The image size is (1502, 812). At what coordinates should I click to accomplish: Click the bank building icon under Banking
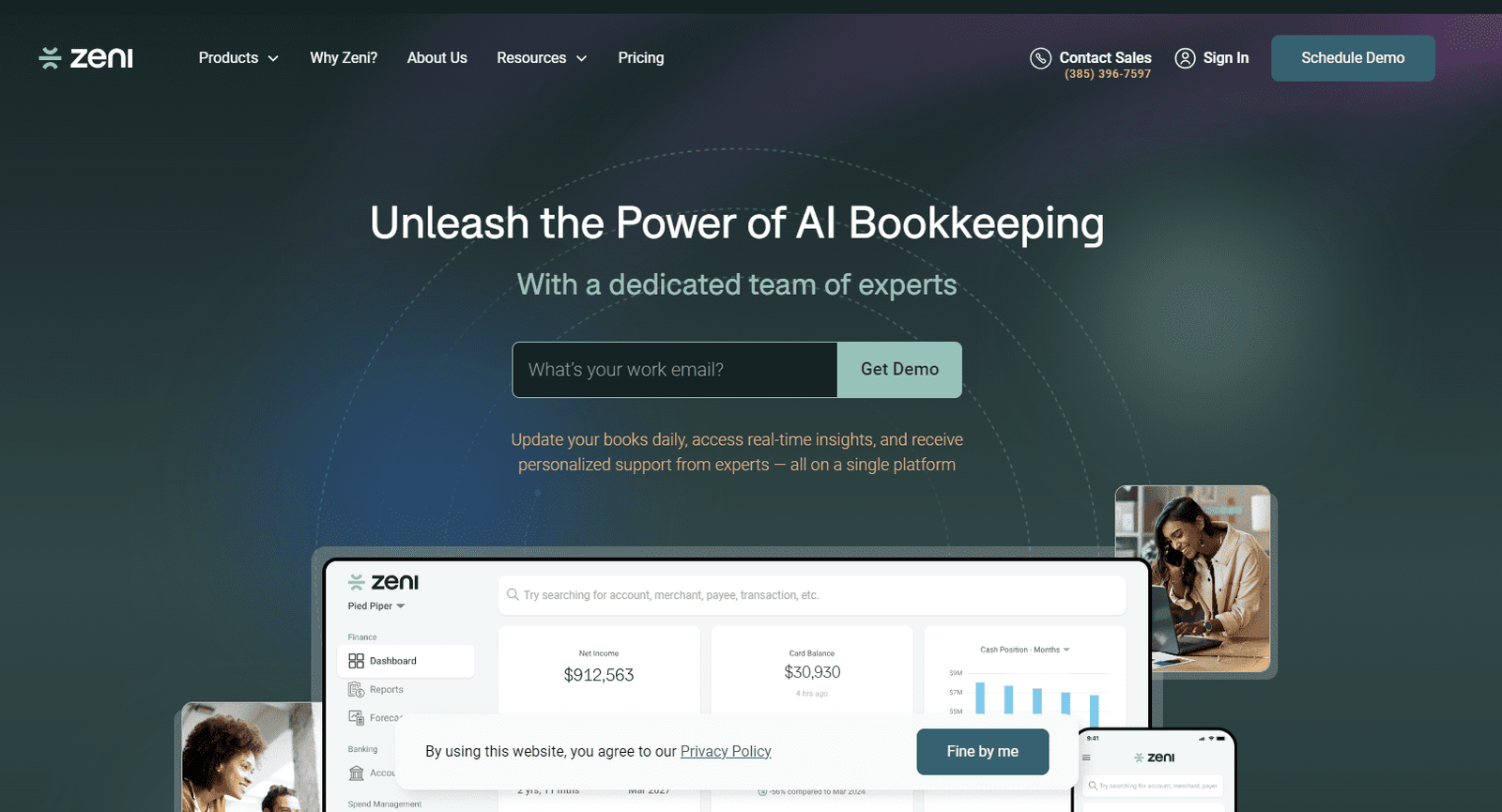[x=356, y=774]
